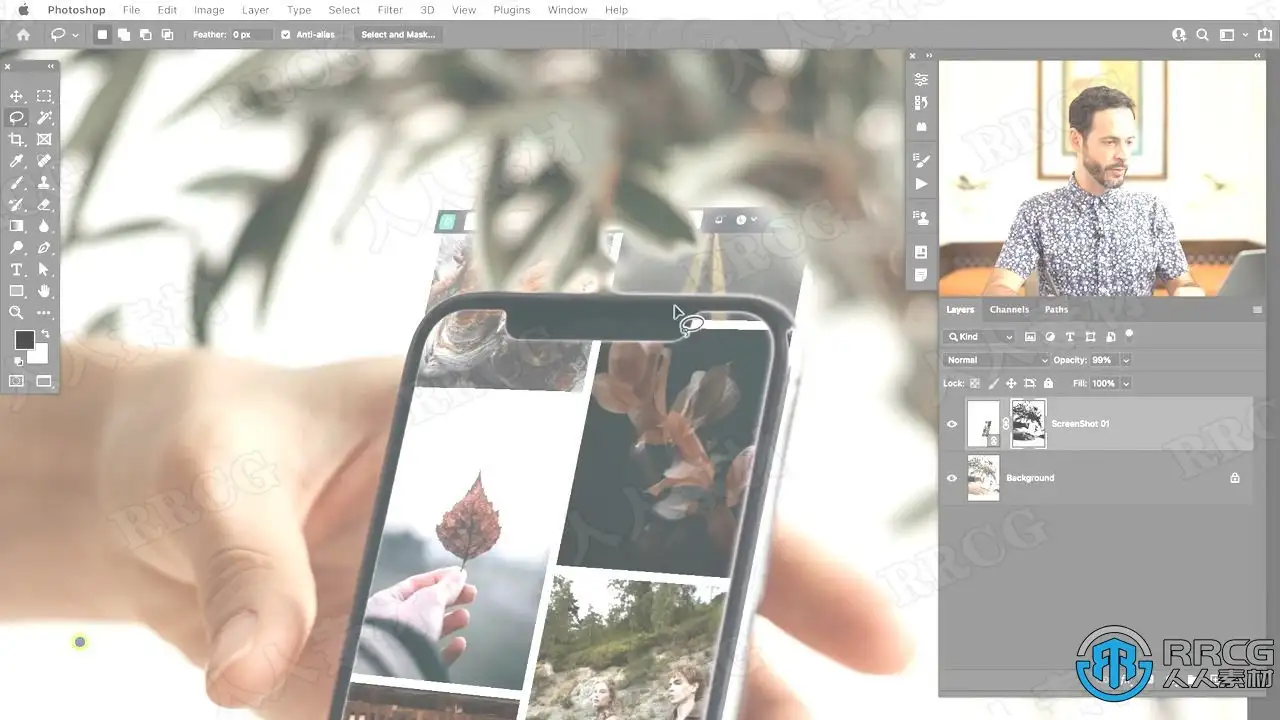Click Add to selection mode button

(124, 34)
